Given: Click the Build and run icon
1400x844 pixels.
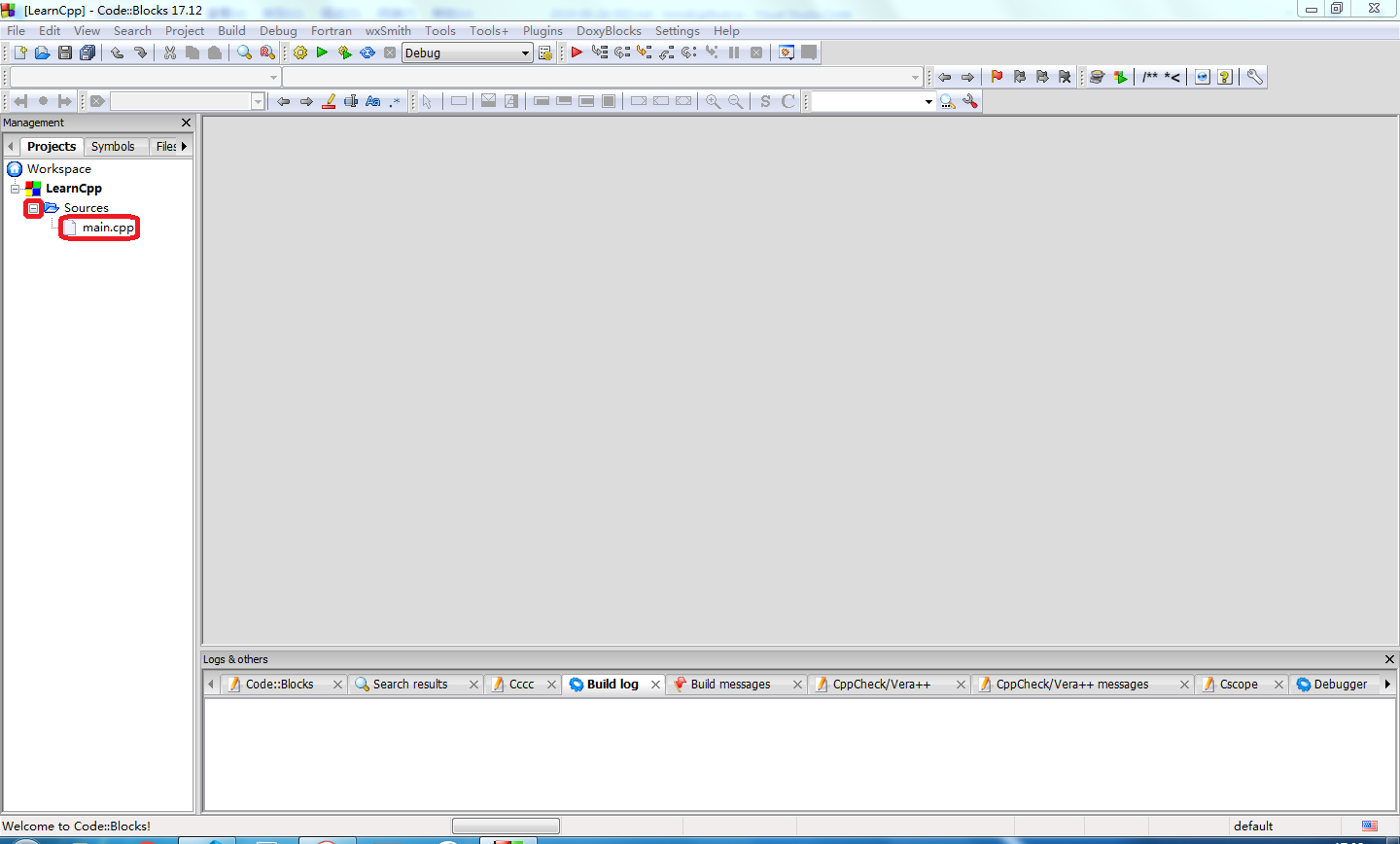Looking at the screenshot, I should pyautogui.click(x=345, y=53).
